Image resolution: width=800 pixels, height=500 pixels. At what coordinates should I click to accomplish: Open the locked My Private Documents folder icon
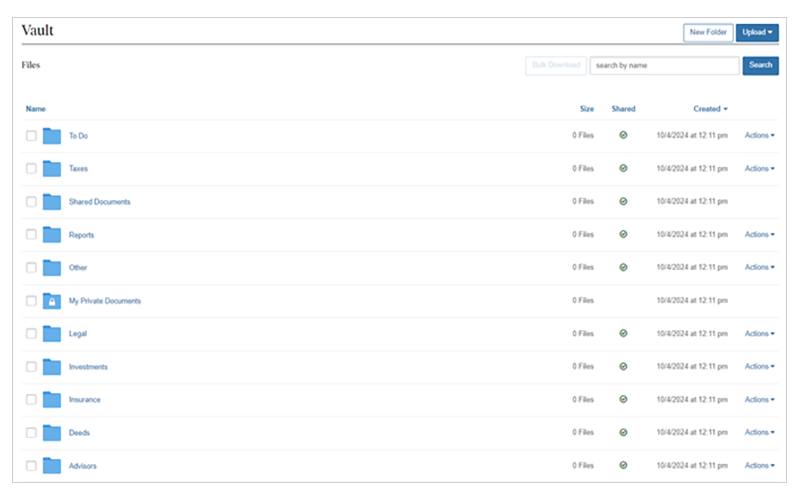coord(52,301)
